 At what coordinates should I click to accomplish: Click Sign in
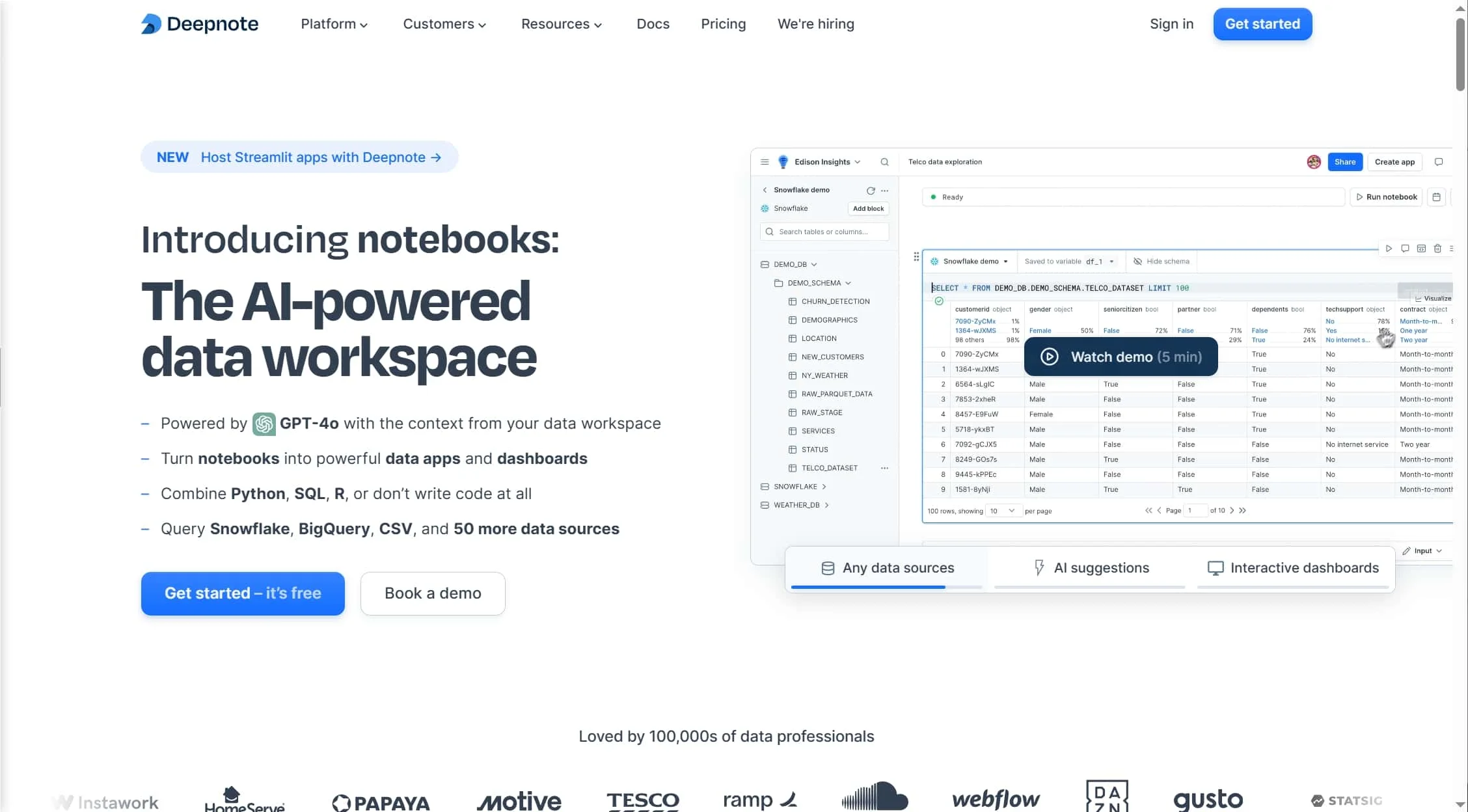pyautogui.click(x=1171, y=24)
